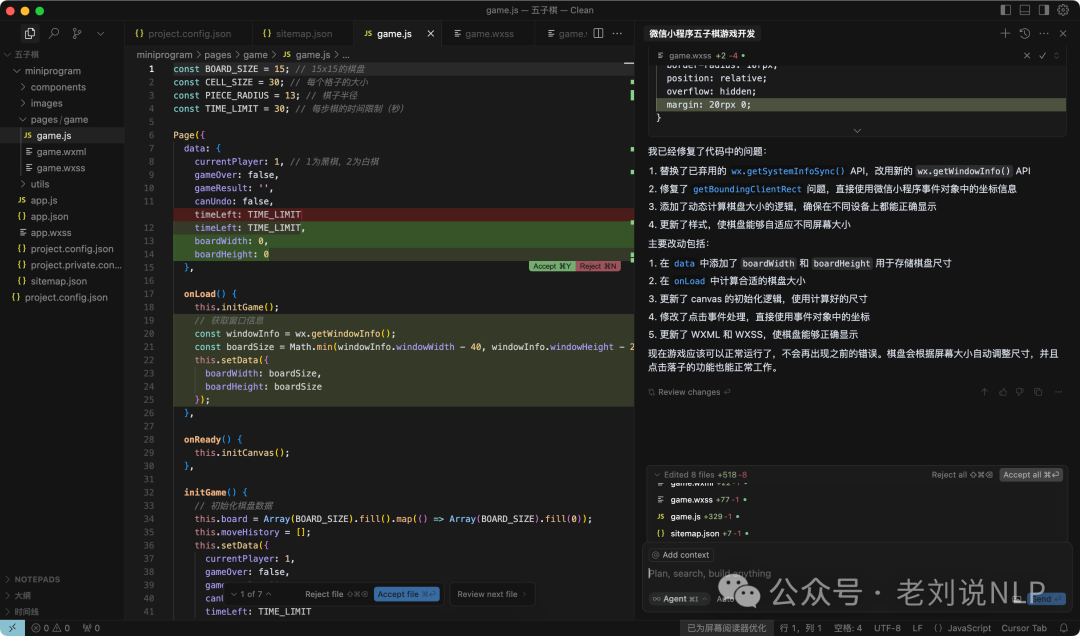
Task: Accept game.wxss diff with checkmark icon
Action: click(1043, 56)
